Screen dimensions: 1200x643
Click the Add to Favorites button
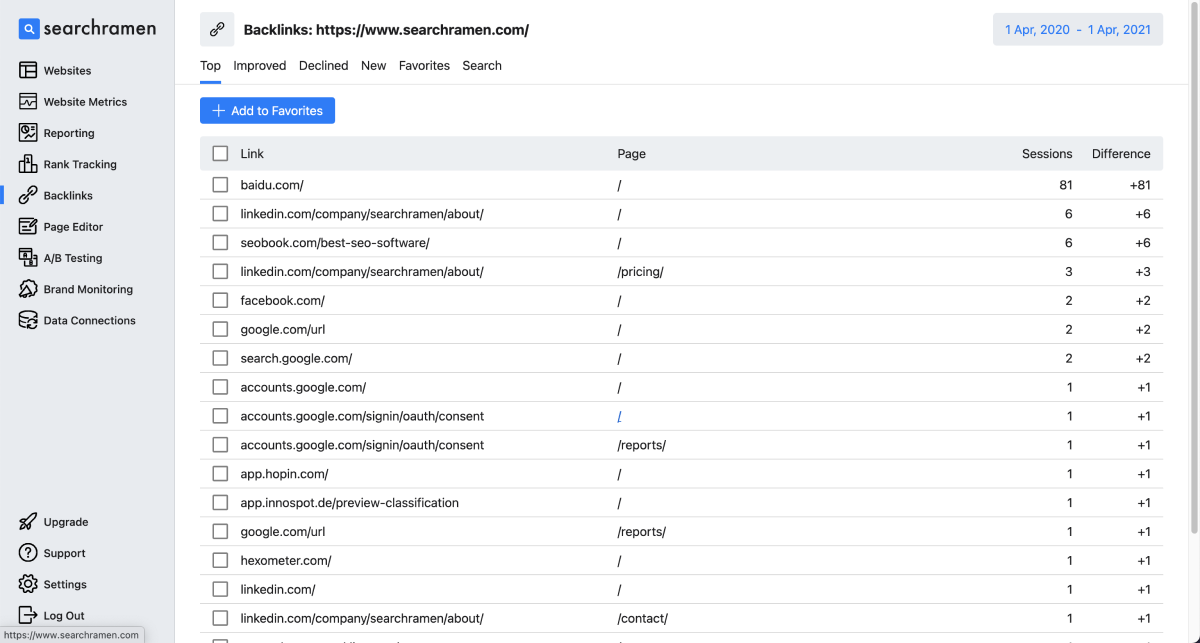pos(267,111)
